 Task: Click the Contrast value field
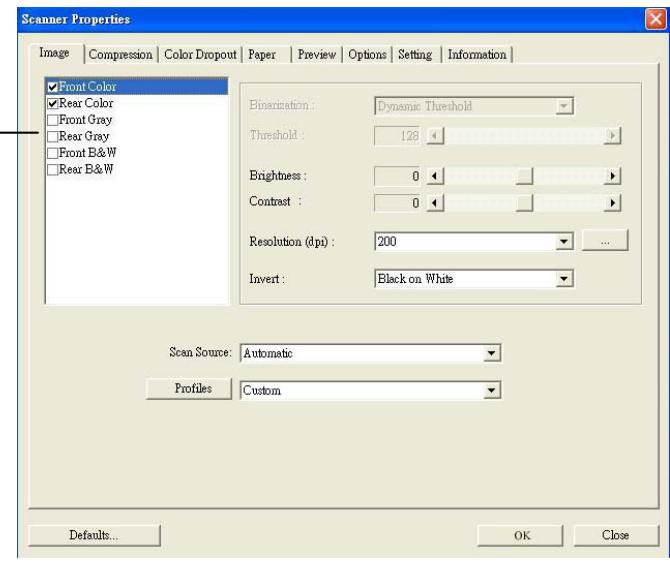click(x=397, y=203)
